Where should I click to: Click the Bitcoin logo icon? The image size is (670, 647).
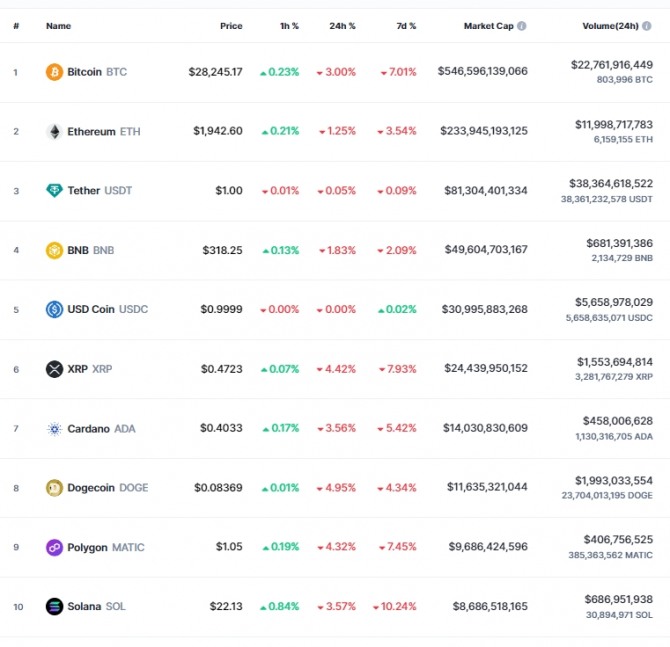coord(54,72)
